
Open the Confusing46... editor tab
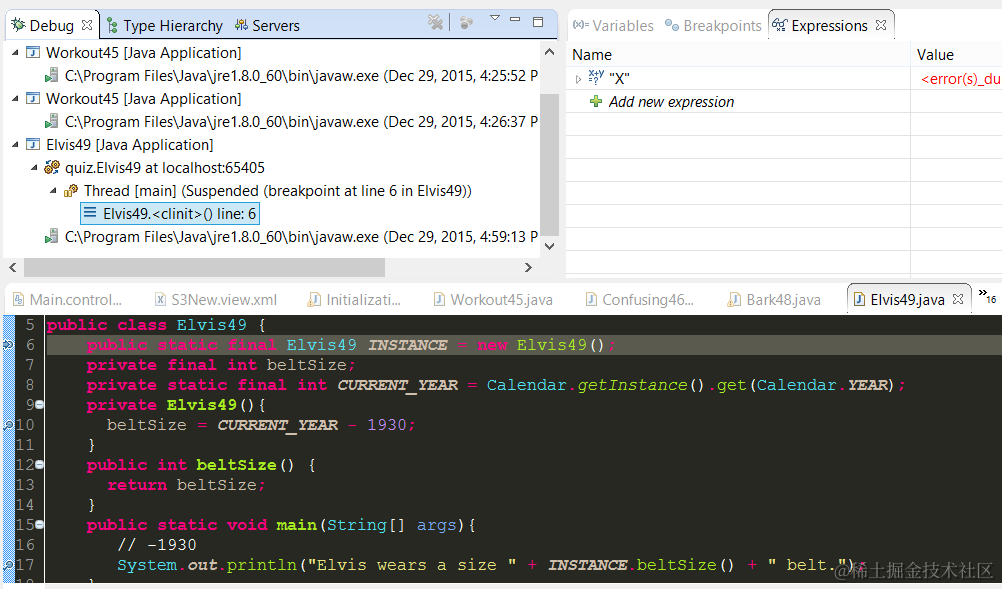click(640, 300)
